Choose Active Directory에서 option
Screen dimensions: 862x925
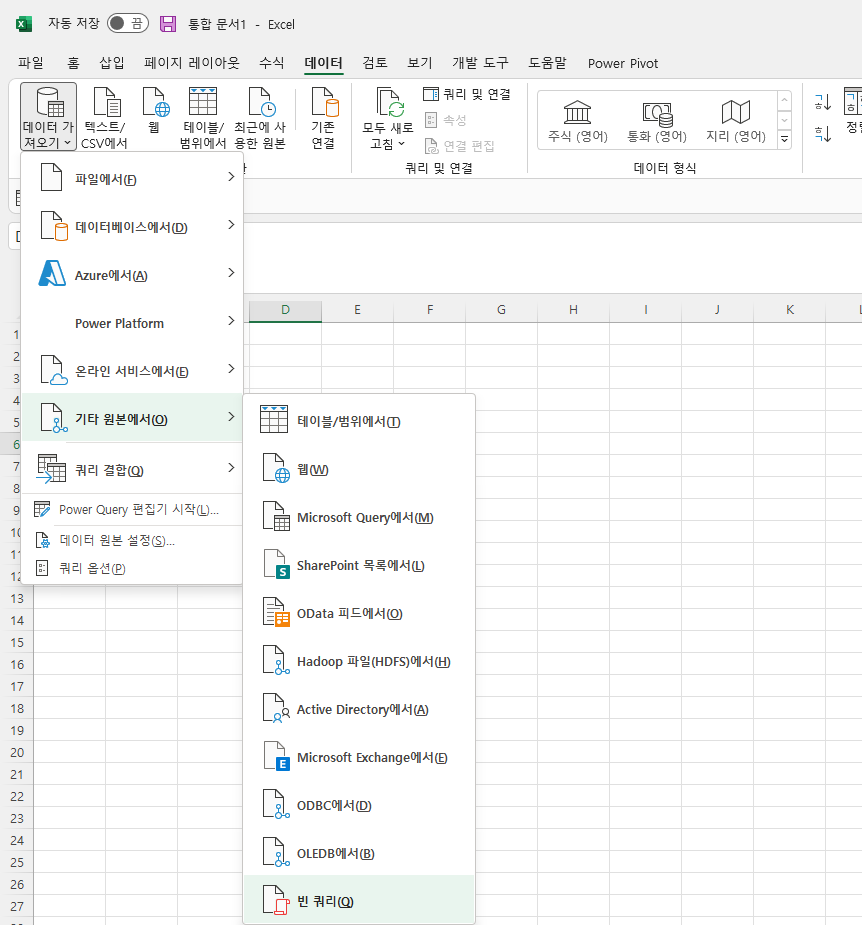click(359, 708)
